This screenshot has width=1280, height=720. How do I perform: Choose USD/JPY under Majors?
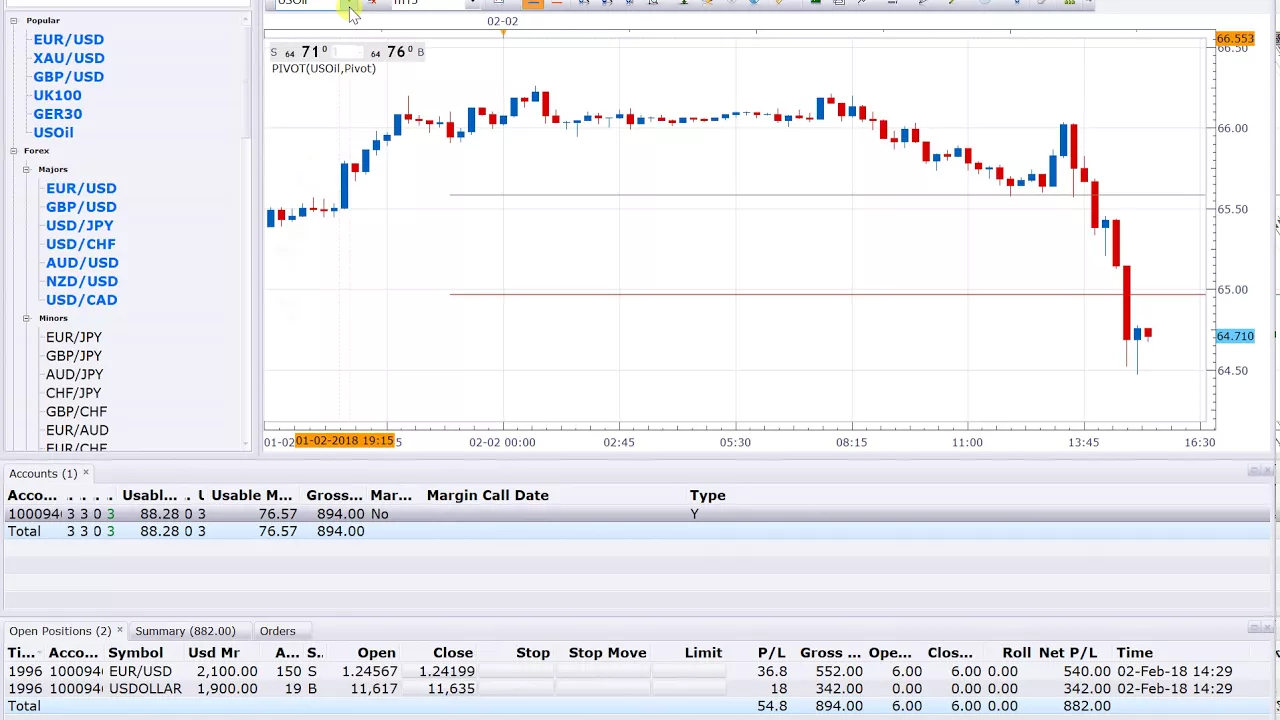tap(80, 226)
